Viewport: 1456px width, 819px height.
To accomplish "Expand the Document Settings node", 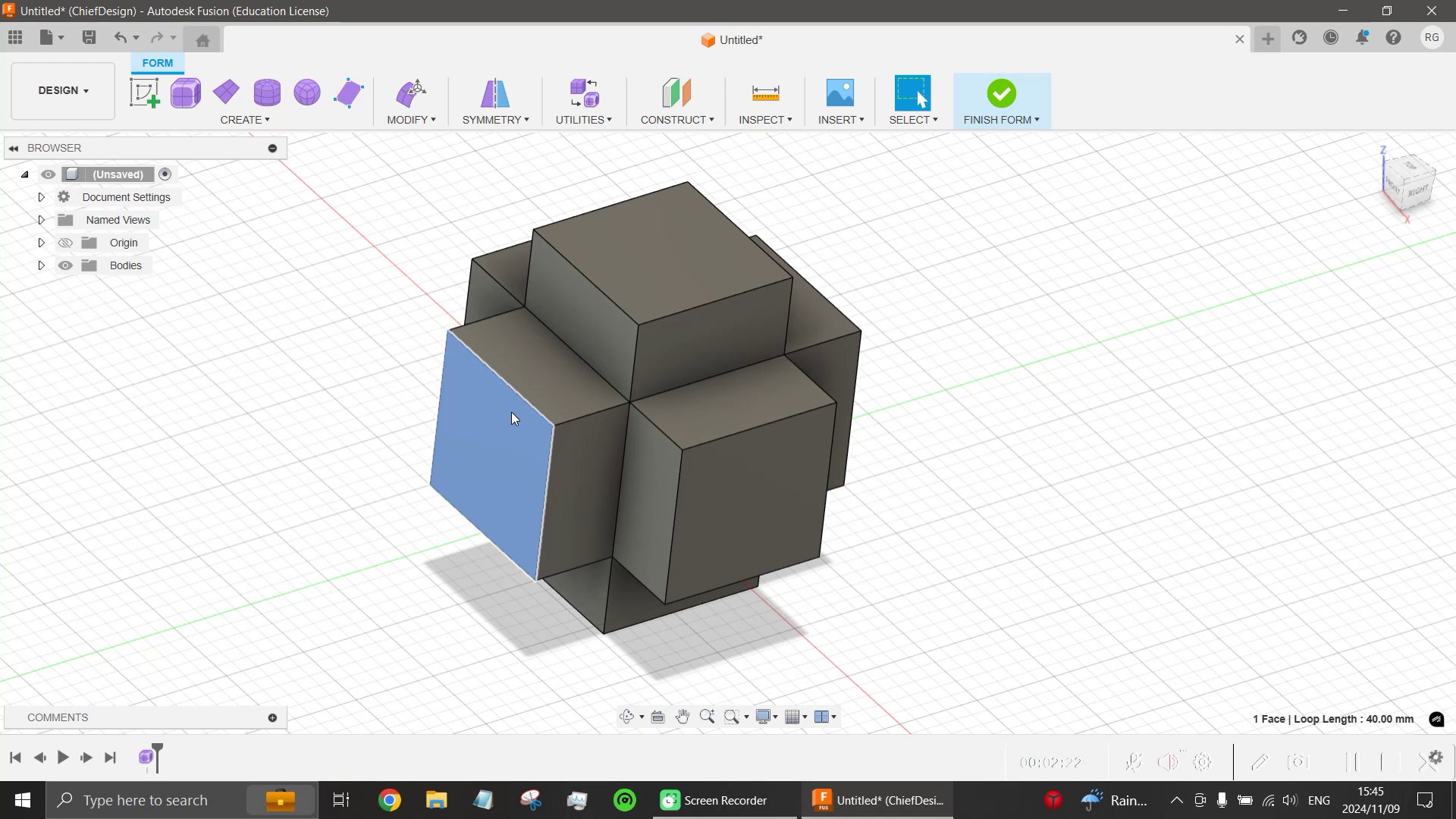I will [x=42, y=197].
